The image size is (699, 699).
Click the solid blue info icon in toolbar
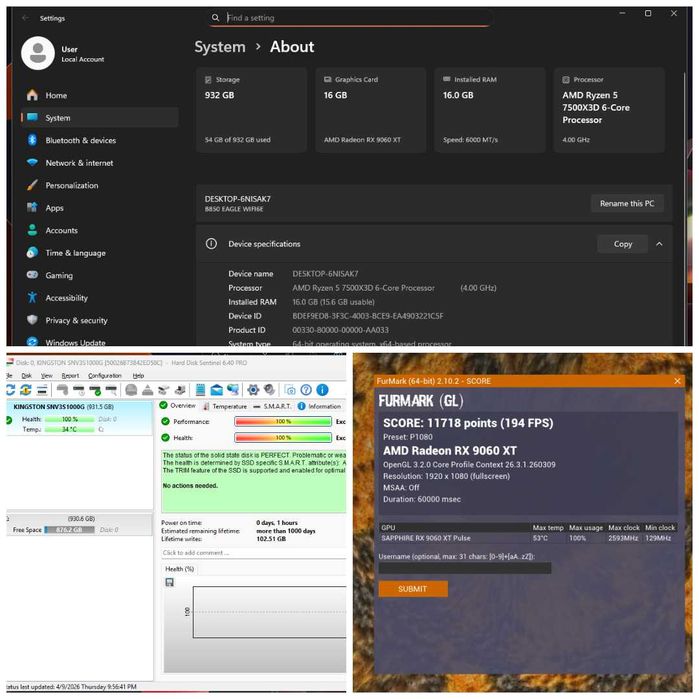tap(322, 390)
